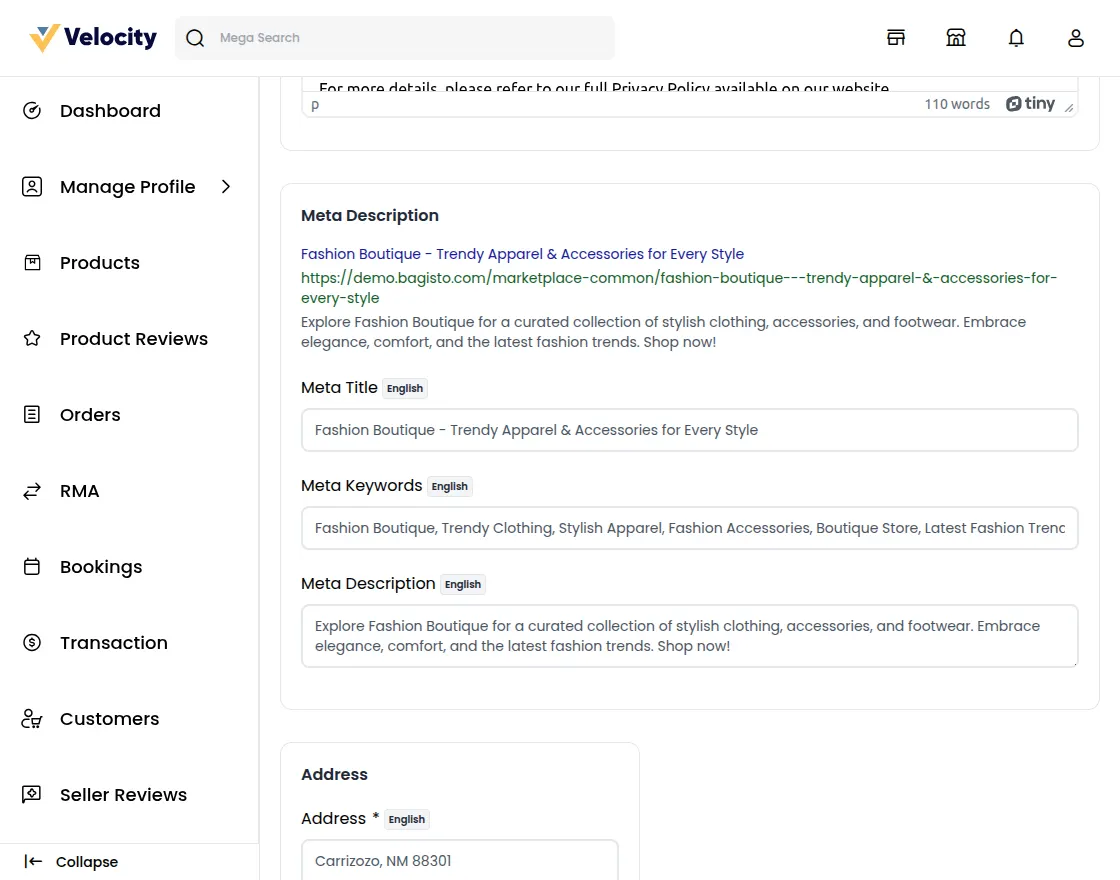Go to Customers in the sidebar
This screenshot has height=880, width=1120.
[x=109, y=719]
